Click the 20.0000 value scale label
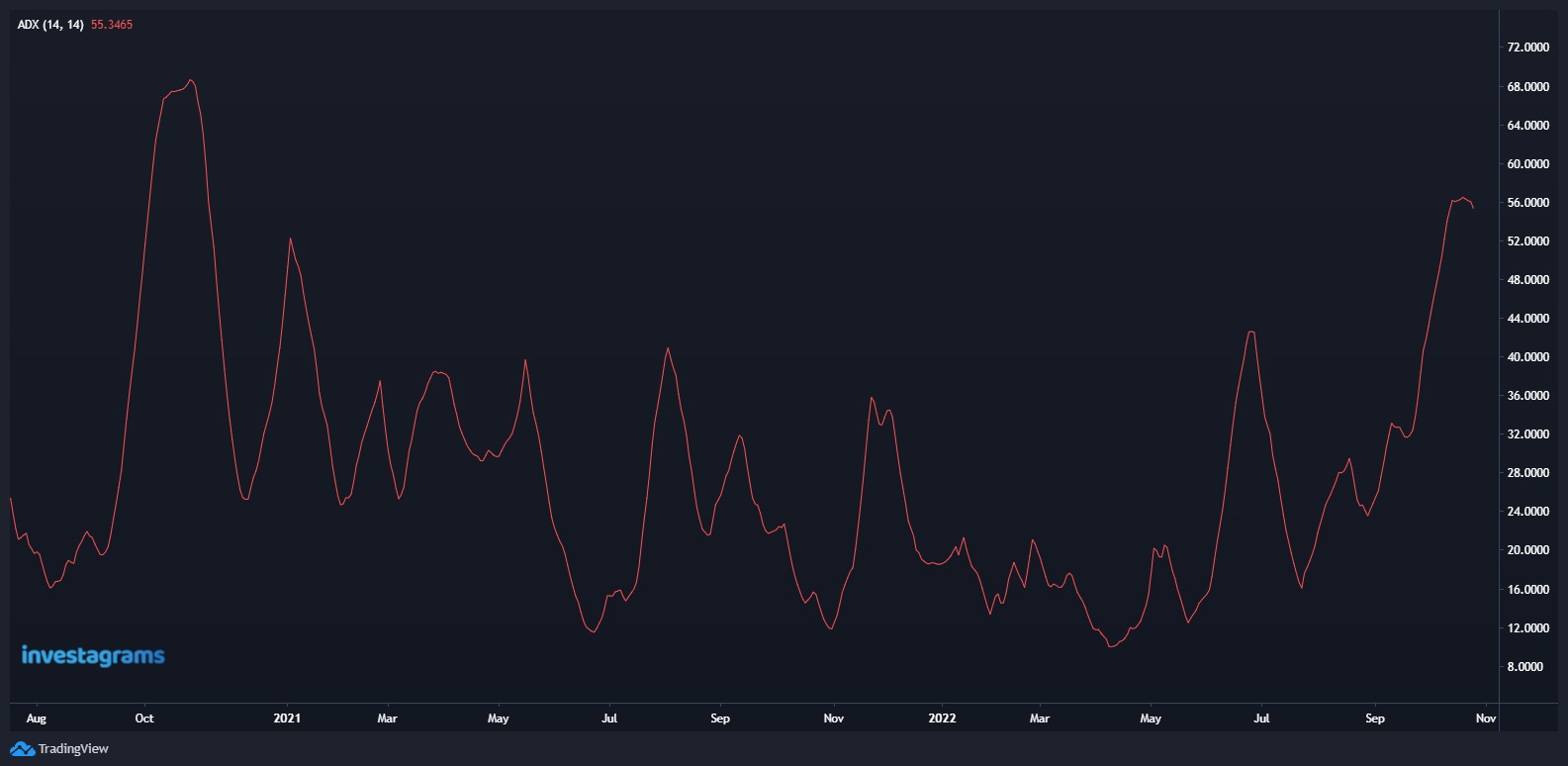Viewport: 1568px width, 766px height. coord(1527,550)
